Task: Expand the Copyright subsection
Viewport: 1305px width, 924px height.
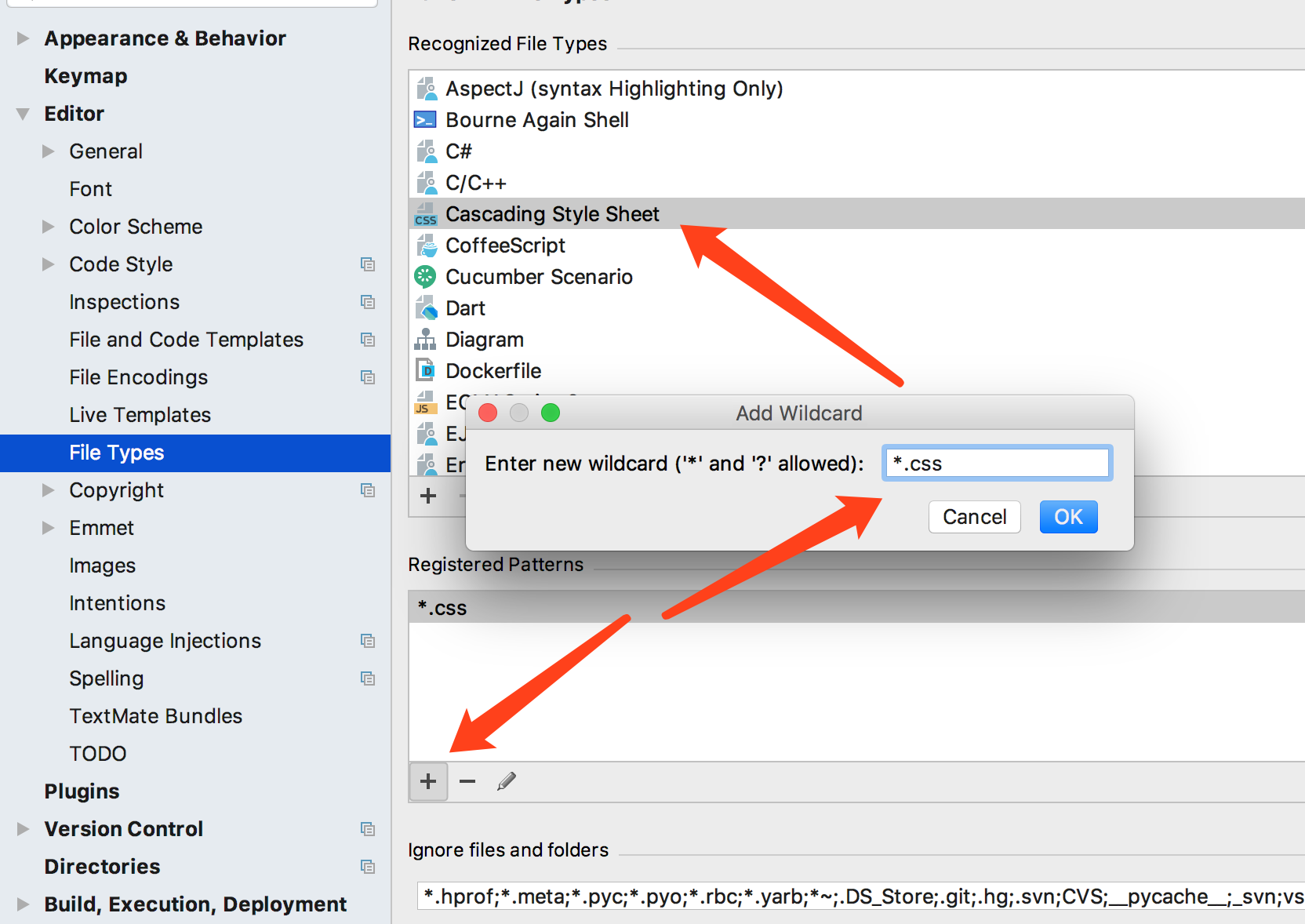Action: (49, 490)
